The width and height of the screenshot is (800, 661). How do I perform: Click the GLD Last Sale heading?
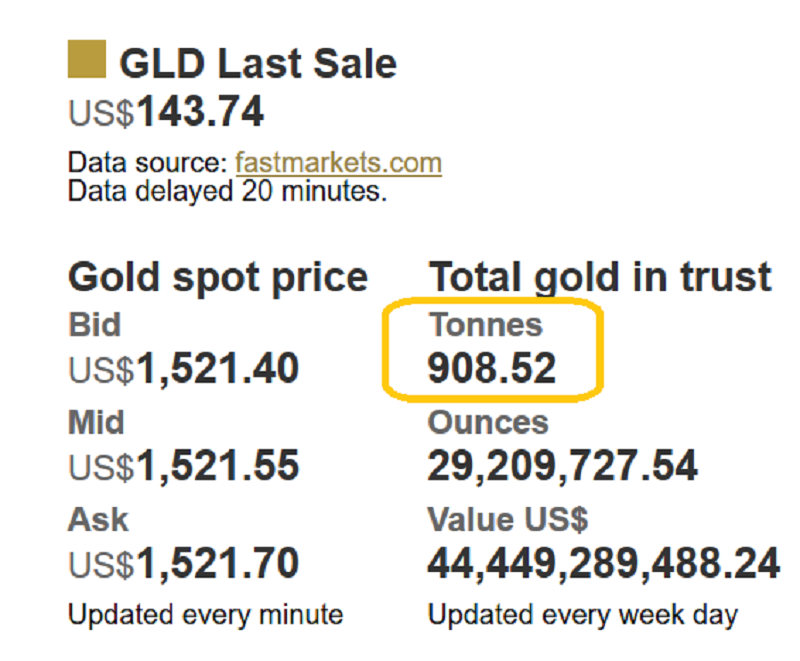coord(258,63)
